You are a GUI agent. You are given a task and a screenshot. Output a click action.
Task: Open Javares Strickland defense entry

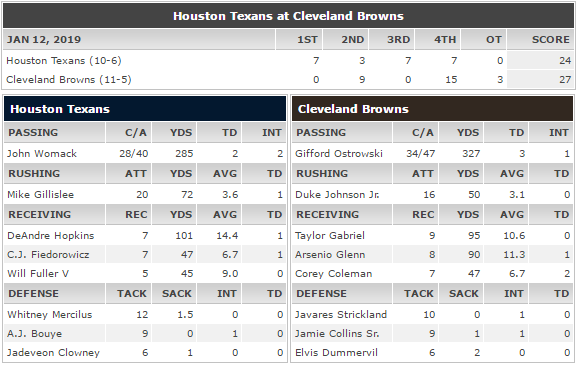tap(341, 314)
